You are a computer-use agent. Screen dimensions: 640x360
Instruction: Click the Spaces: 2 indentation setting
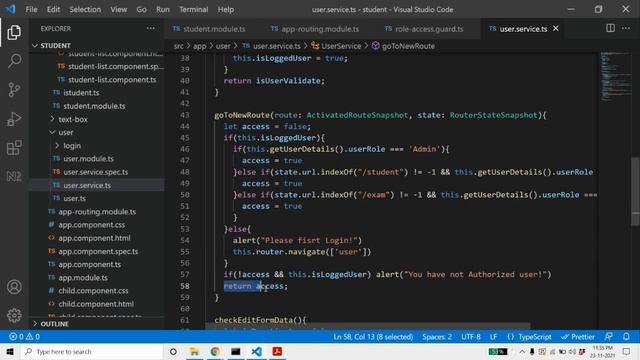tap(437, 337)
